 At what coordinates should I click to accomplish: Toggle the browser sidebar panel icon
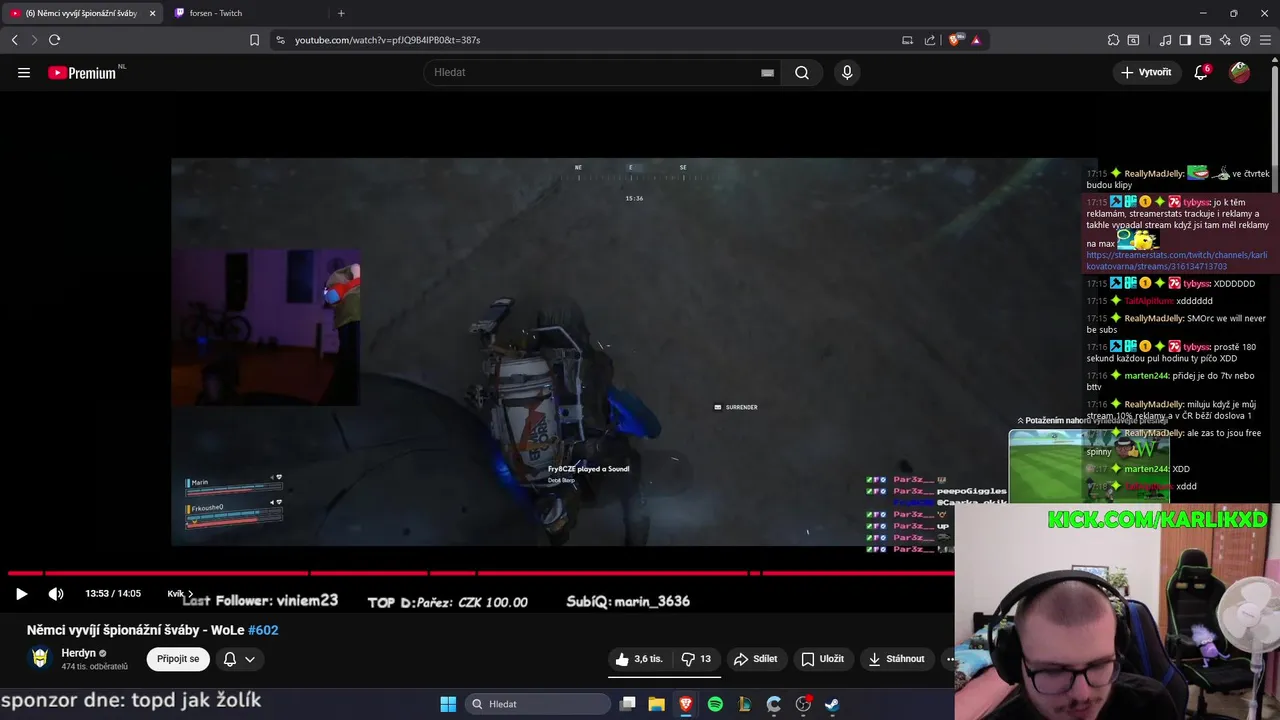[x=1185, y=40]
